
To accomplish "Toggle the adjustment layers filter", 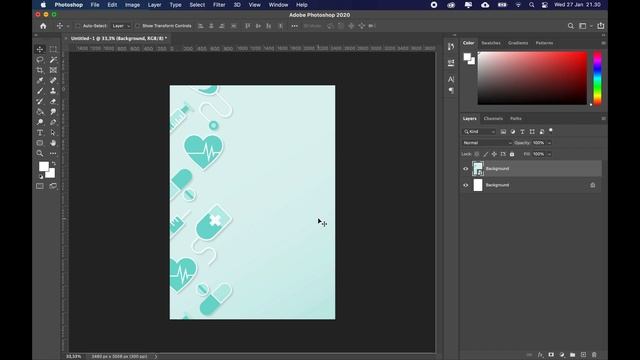I will 513,131.
